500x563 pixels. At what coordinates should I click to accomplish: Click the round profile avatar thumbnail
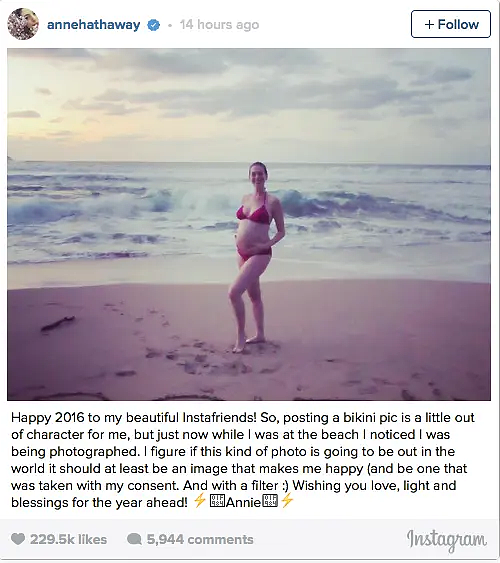pyautogui.click(x=23, y=24)
